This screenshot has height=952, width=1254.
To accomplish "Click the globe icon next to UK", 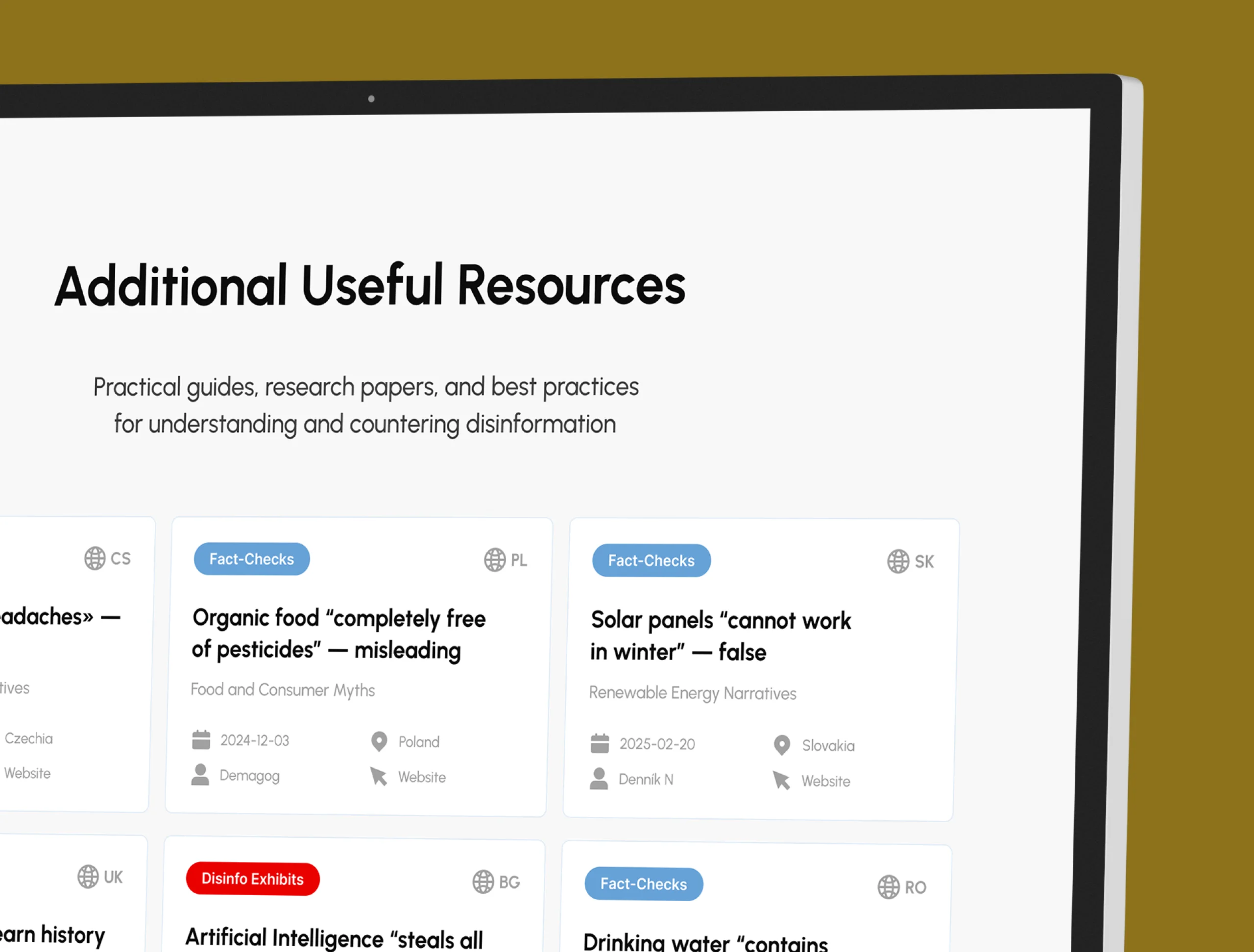I will pyautogui.click(x=88, y=877).
